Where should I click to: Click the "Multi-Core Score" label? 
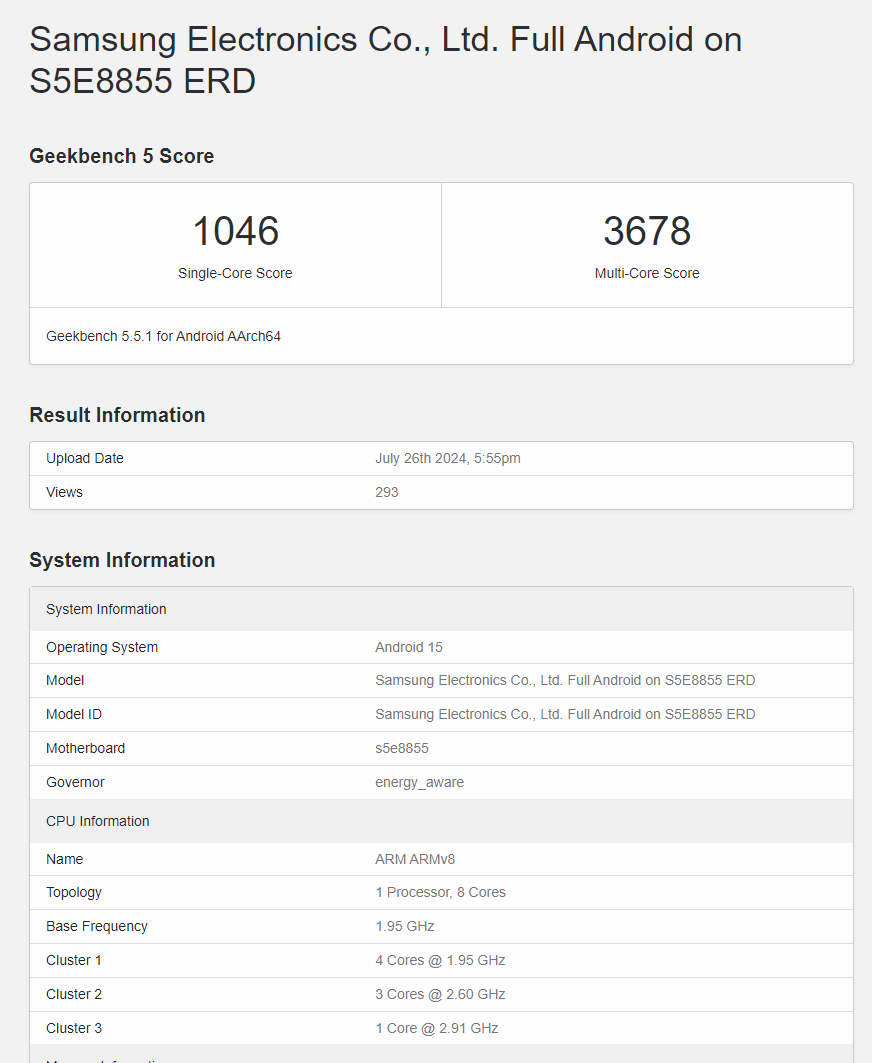647,273
